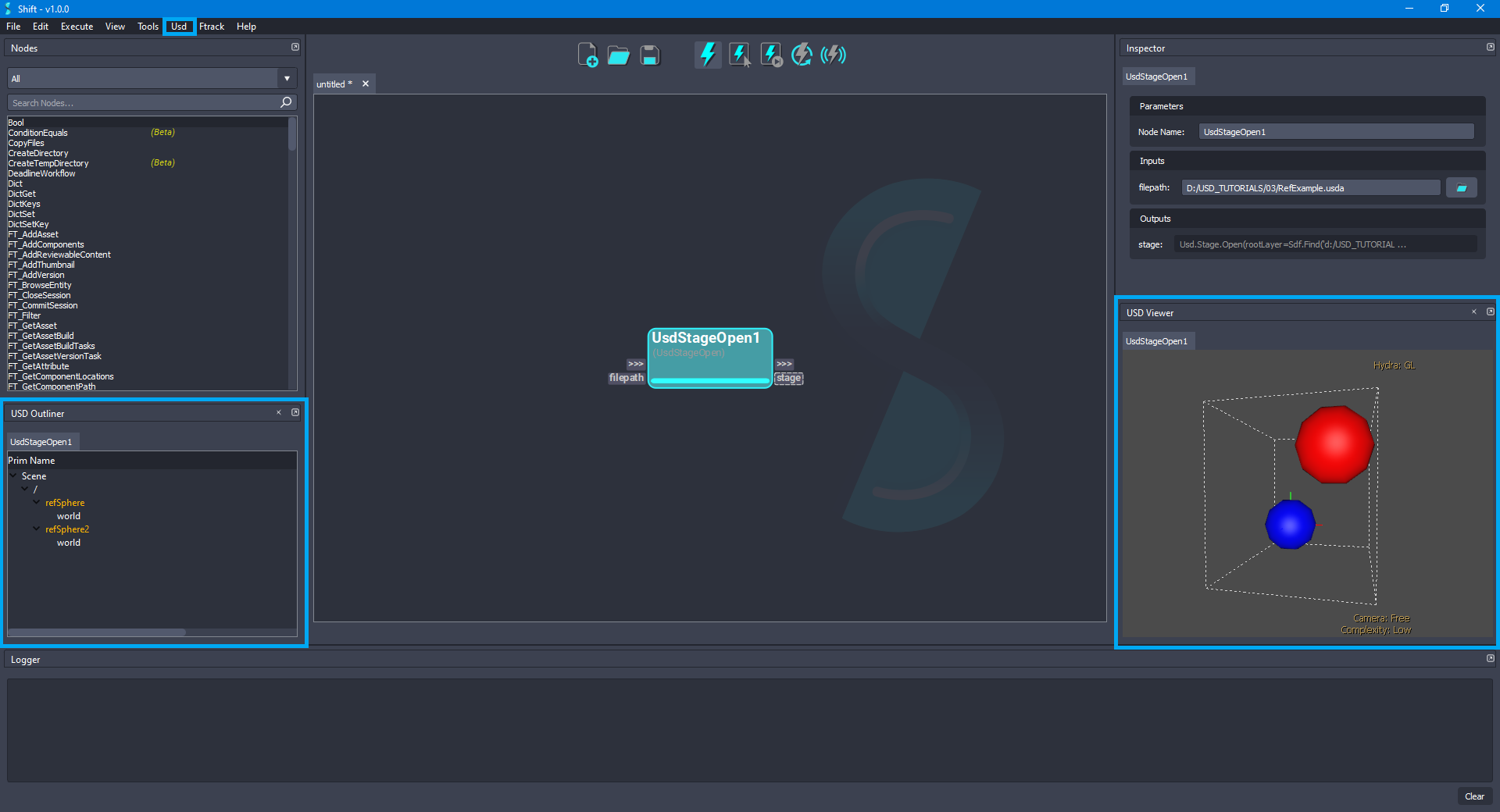Screen dimensions: 1500x812
Task: Open the node category filter dropdown
Action: (287, 78)
